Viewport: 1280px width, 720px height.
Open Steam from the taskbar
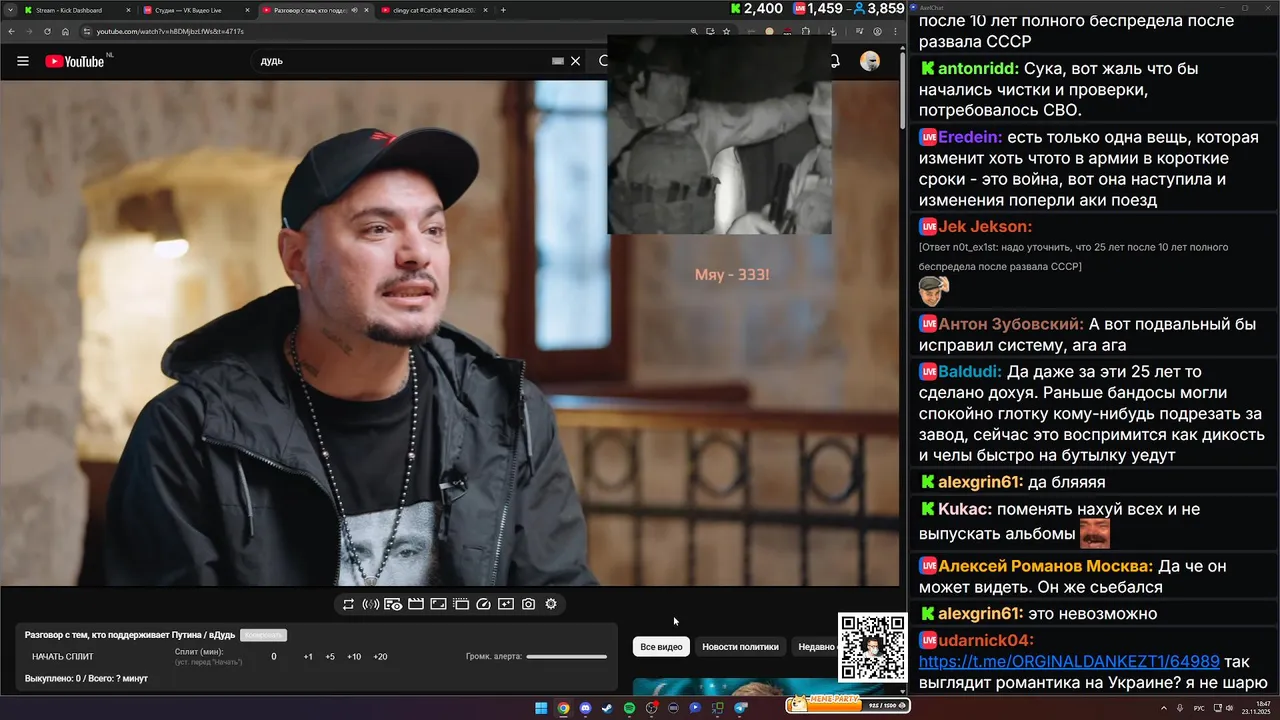pyautogui.click(x=607, y=708)
